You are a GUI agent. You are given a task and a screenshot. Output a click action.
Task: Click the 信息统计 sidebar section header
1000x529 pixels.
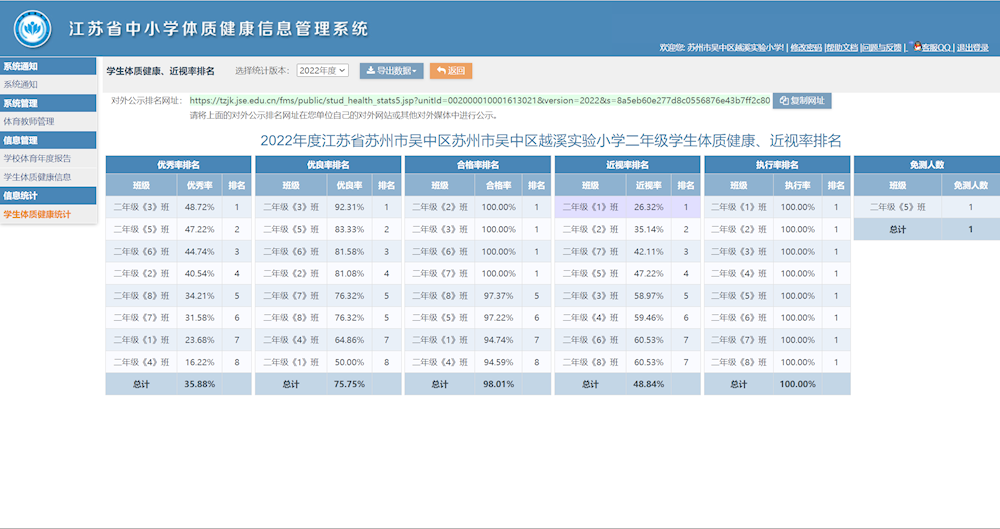click(x=48, y=196)
